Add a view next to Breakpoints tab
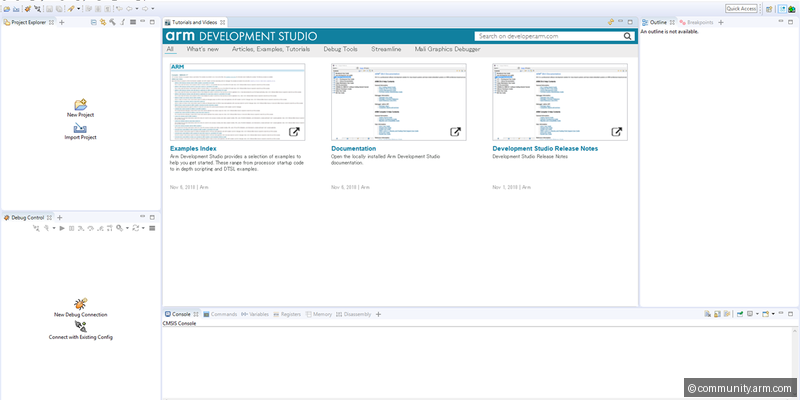This screenshot has height=400, width=800. click(720, 22)
